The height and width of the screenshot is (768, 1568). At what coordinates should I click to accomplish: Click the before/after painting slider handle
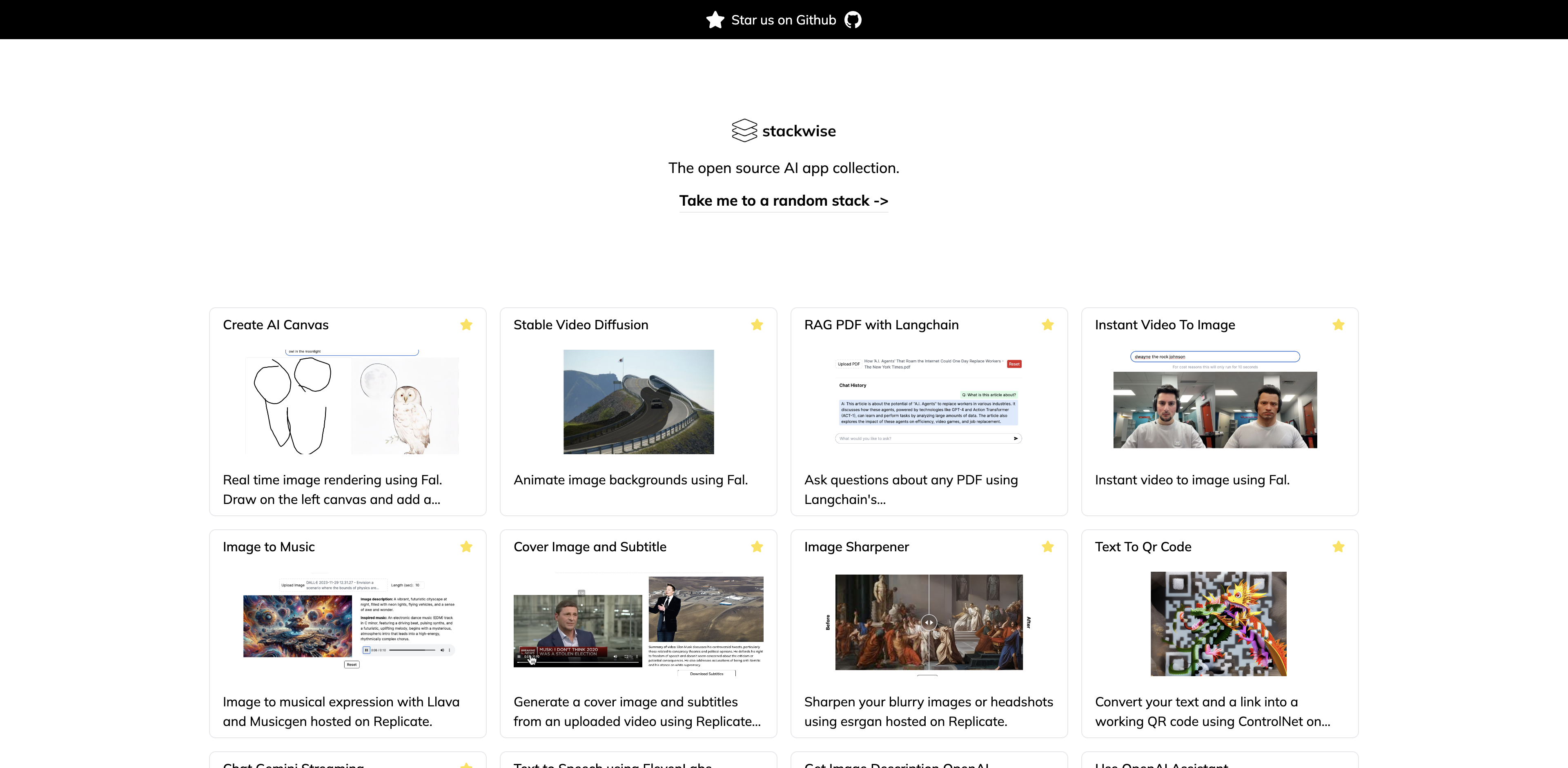[x=929, y=622]
